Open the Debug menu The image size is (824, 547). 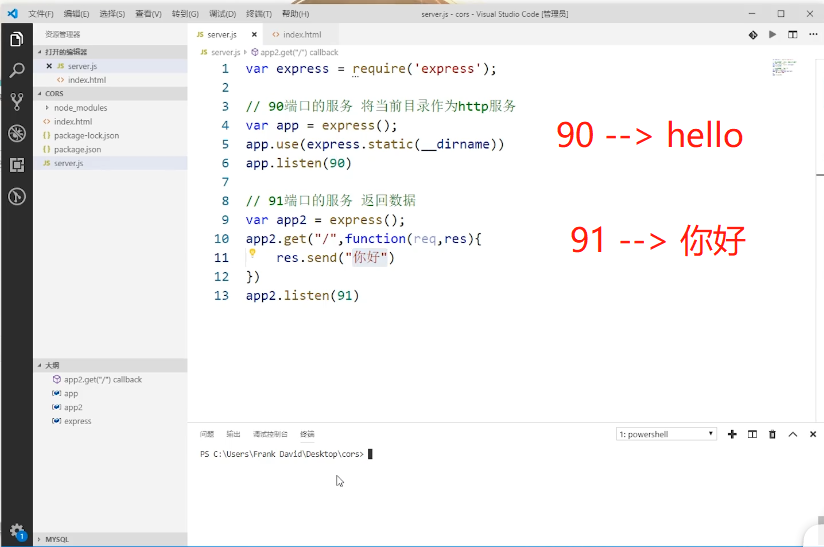(x=222, y=14)
